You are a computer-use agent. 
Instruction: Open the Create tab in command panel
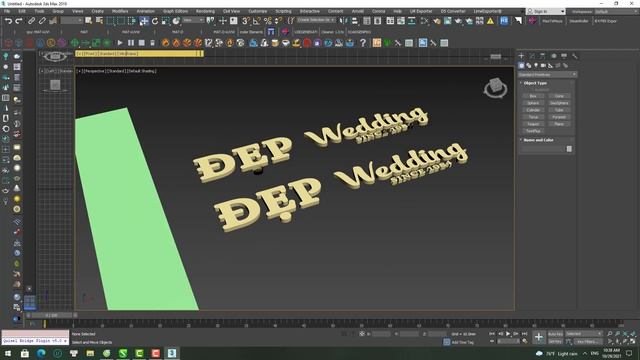tap(521, 56)
